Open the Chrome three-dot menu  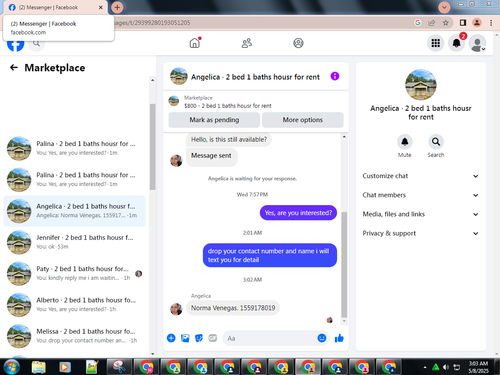(491, 23)
